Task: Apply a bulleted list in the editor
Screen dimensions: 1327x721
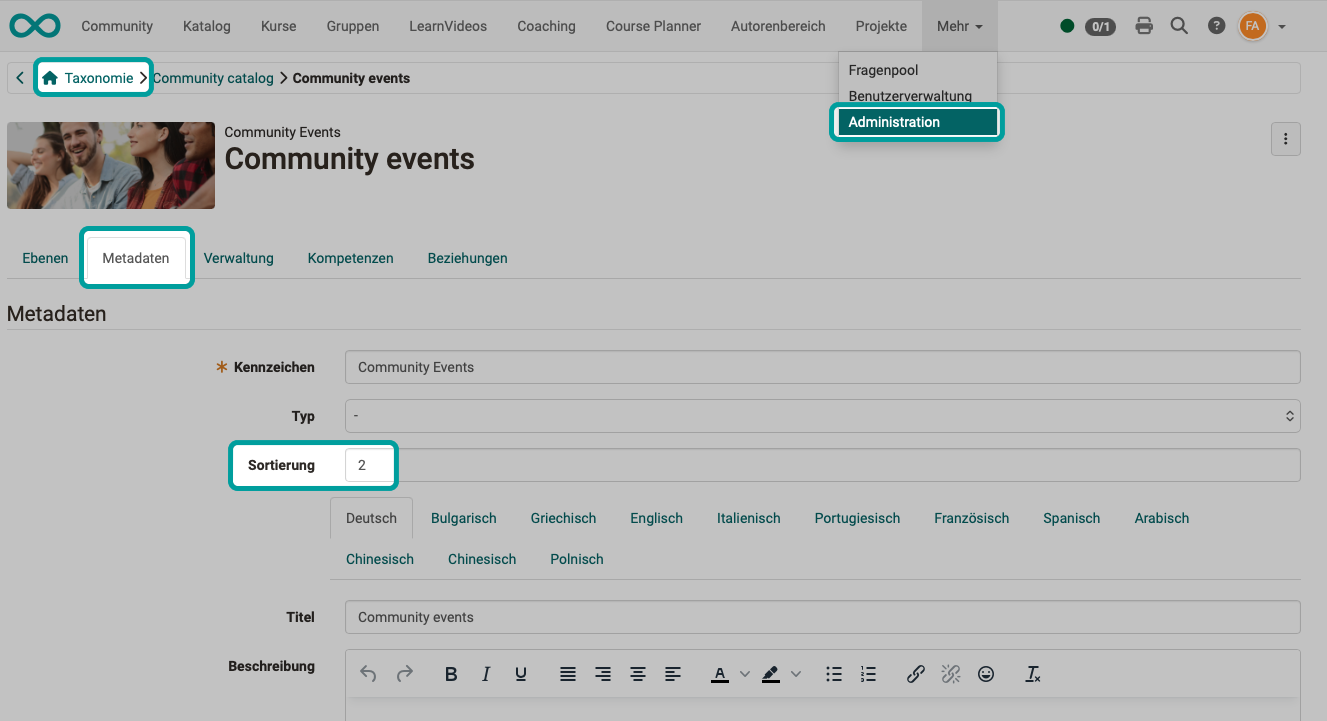Action: 834,674
